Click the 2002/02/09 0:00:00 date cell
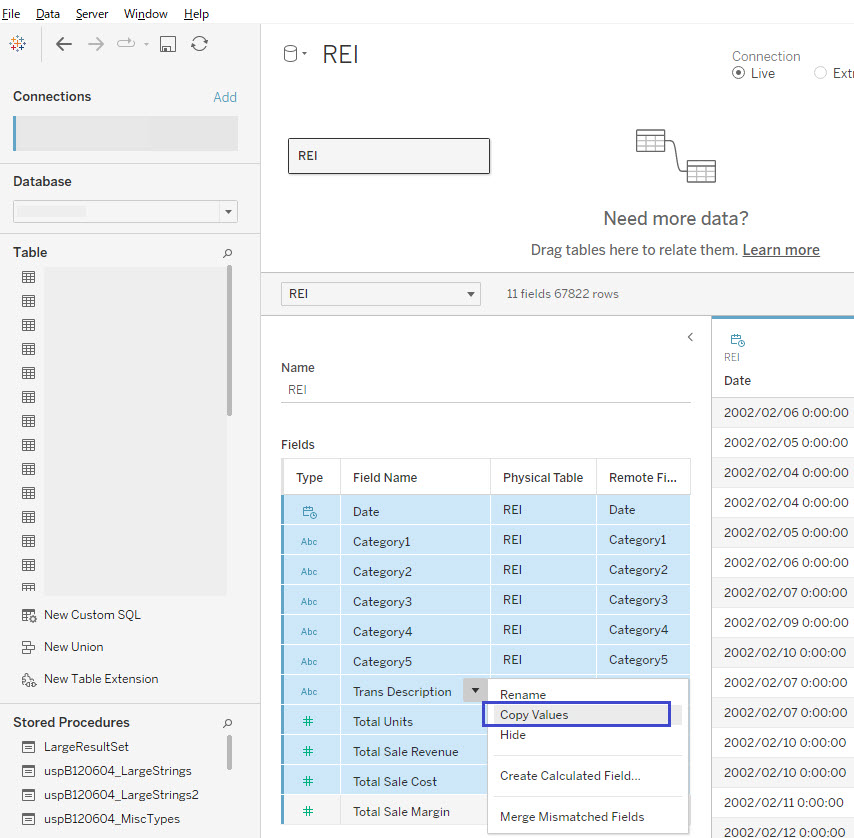Screen dimensions: 854x838 click(786, 622)
